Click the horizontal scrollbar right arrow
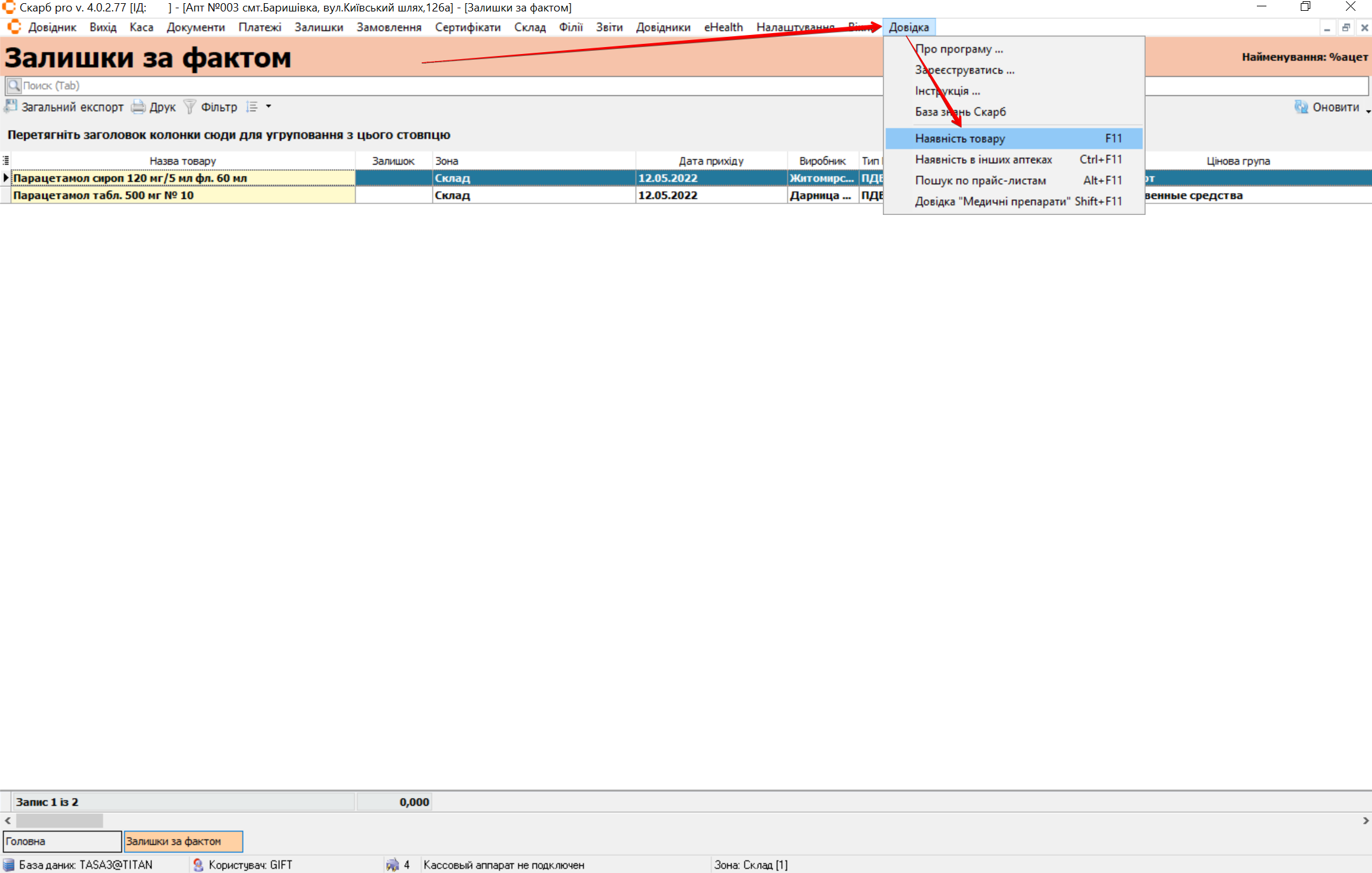This screenshot has height=873, width=1372. [1365, 821]
